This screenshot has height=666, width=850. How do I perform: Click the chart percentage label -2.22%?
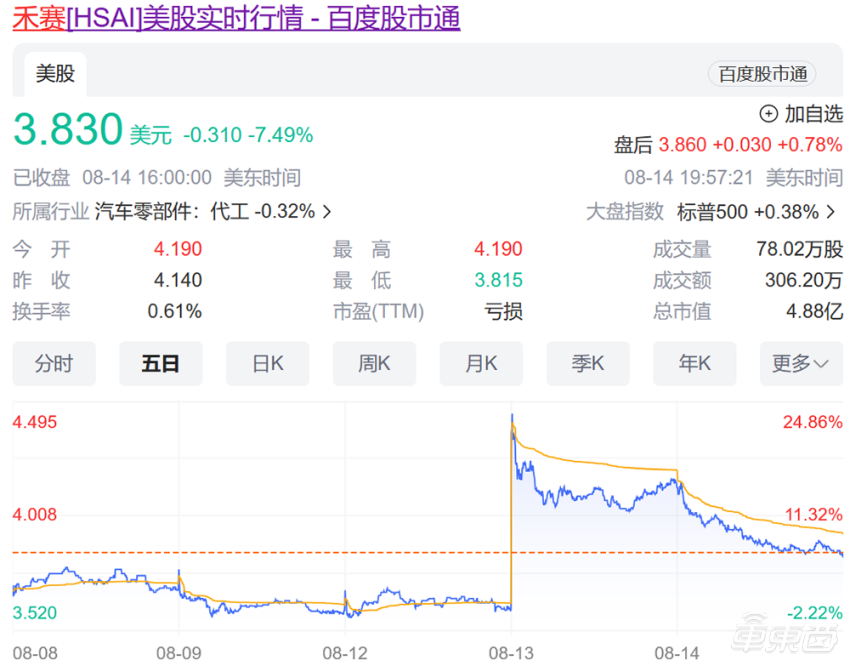pos(815,613)
